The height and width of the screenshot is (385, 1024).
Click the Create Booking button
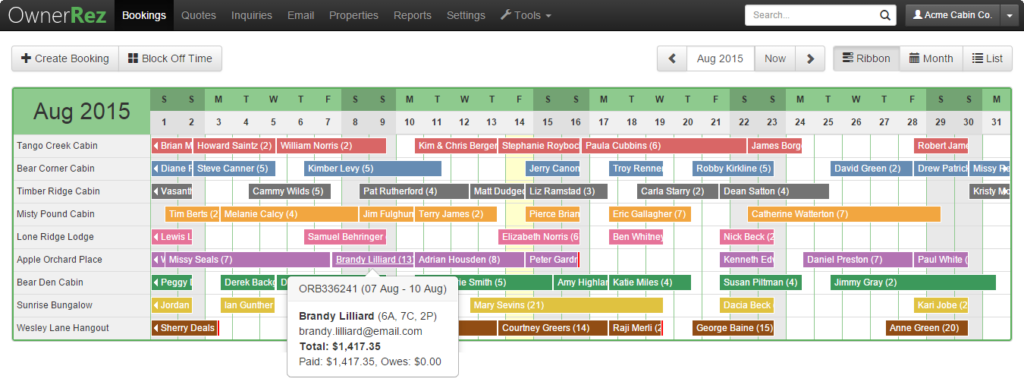65,59
